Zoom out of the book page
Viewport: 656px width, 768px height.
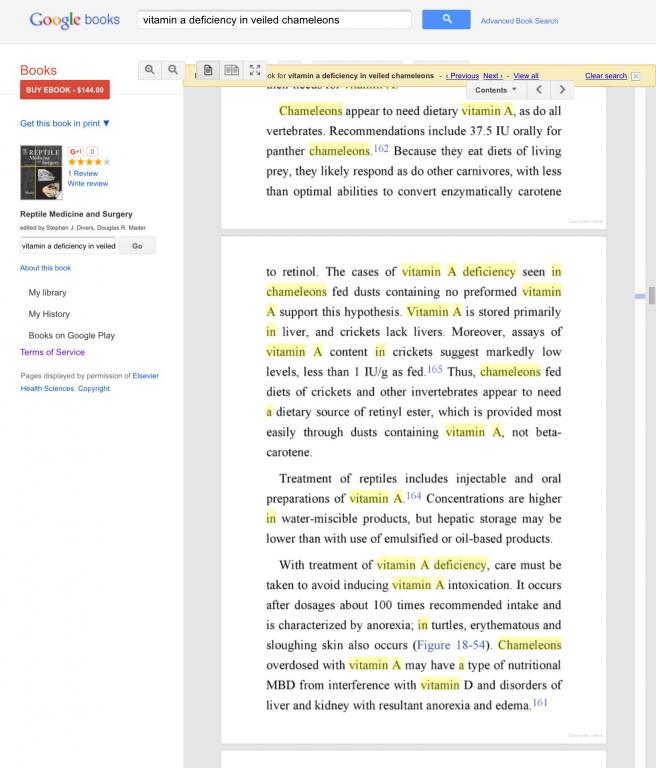pyautogui.click(x=173, y=70)
